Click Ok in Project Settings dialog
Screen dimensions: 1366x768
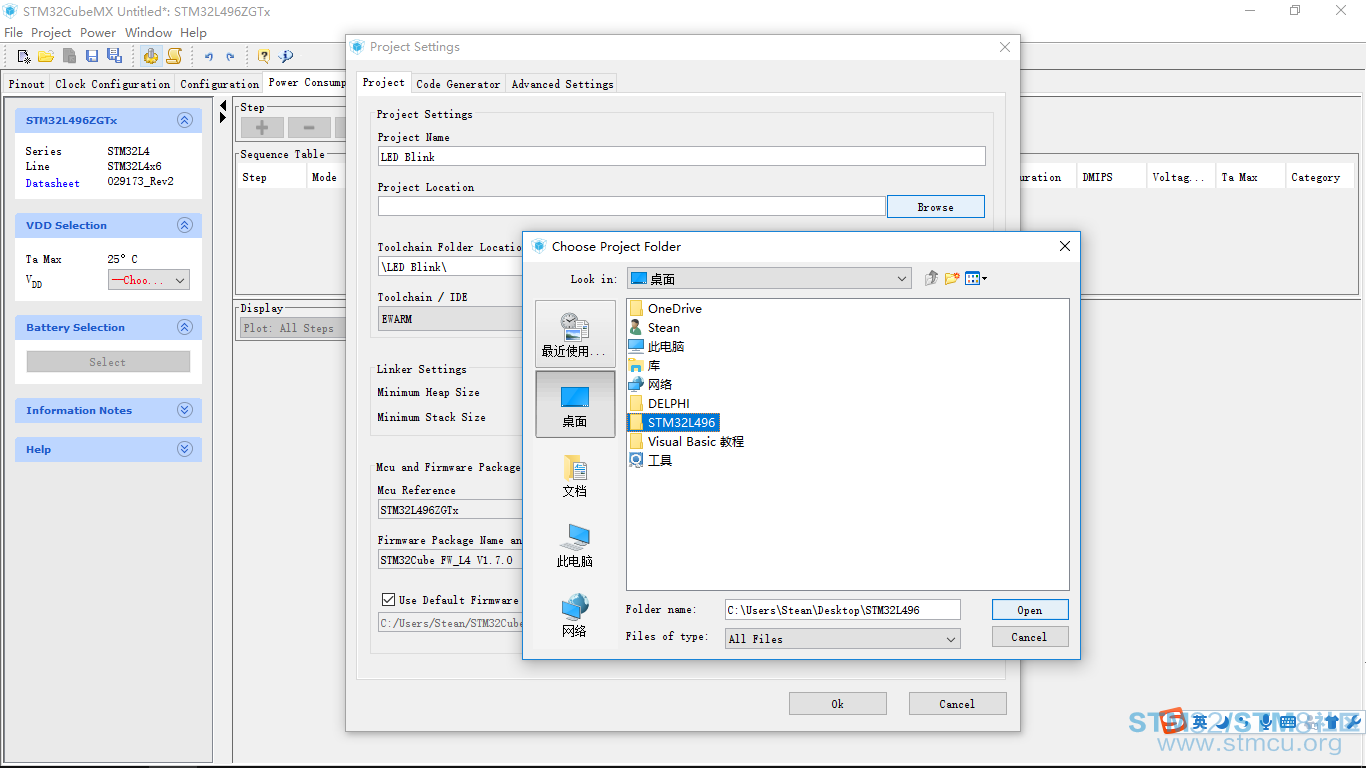pos(838,704)
